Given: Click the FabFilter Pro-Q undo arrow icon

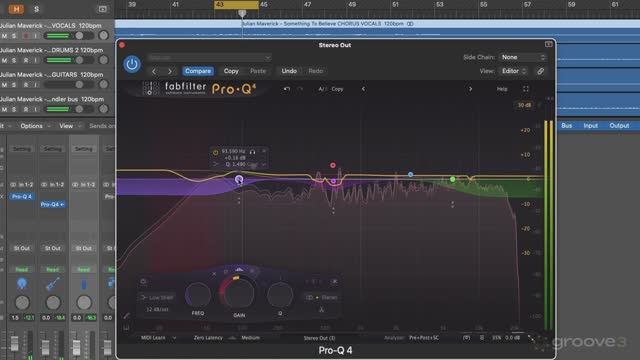Looking at the screenshot, I should (287, 89).
